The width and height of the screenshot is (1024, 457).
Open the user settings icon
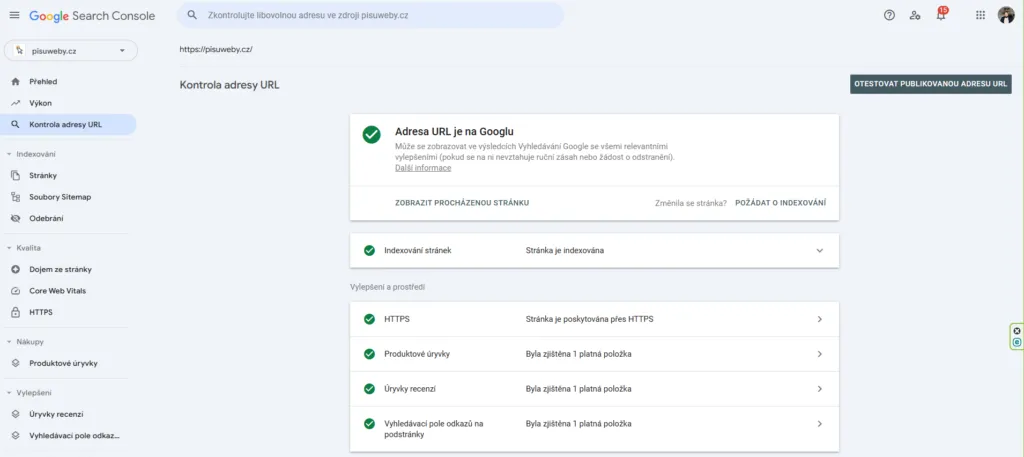[x=915, y=15]
